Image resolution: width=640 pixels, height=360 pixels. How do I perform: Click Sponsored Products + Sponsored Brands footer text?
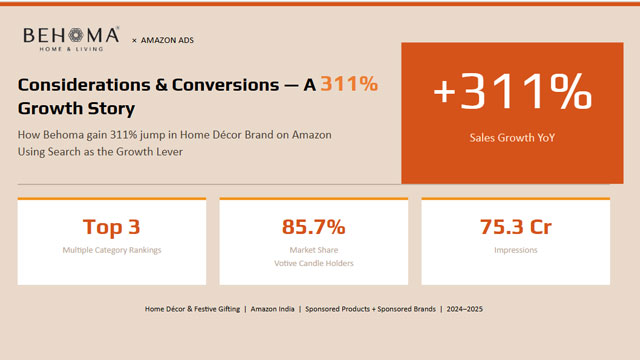370,309
